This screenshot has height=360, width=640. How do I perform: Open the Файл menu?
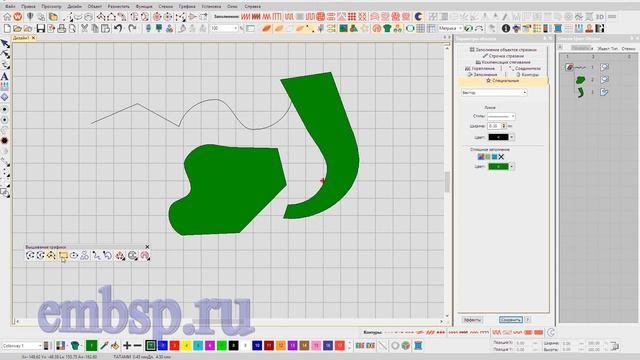(x=10, y=7)
